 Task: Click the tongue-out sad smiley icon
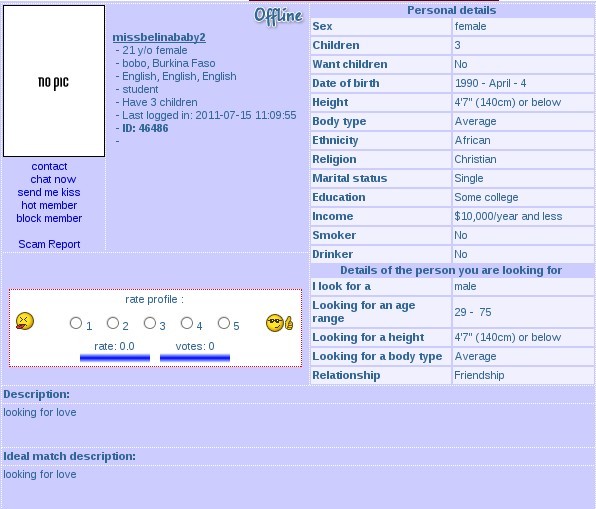click(x=25, y=321)
